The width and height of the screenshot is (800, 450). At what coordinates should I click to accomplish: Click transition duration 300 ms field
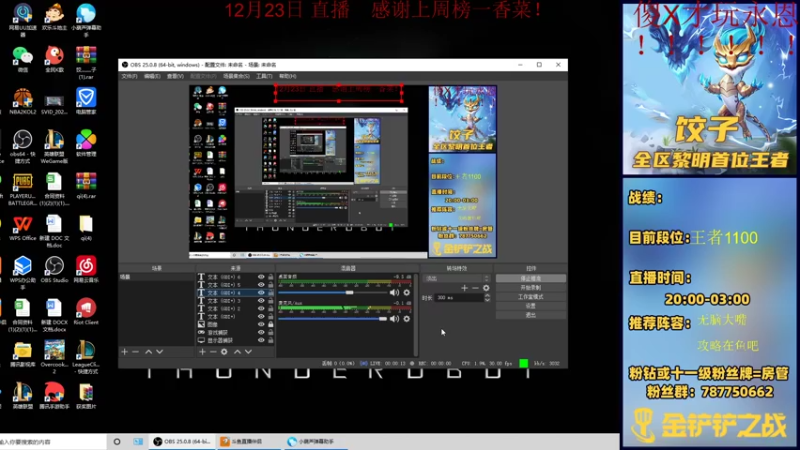[459, 297]
